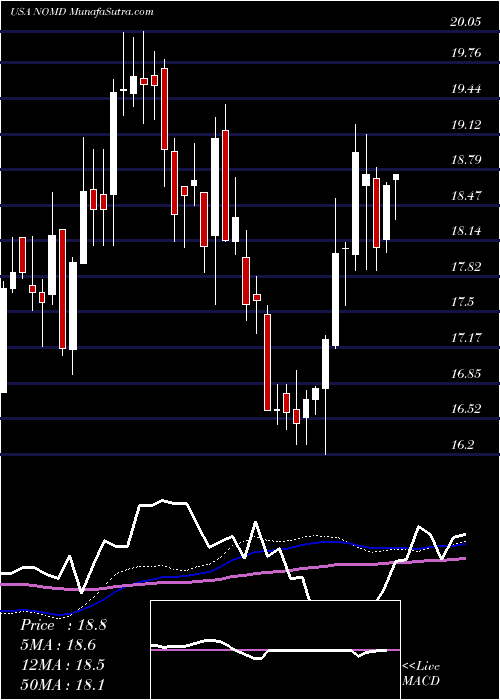Select the 17.82 price axis label
Viewport: 500px width, 700px height.
[x=466, y=267]
